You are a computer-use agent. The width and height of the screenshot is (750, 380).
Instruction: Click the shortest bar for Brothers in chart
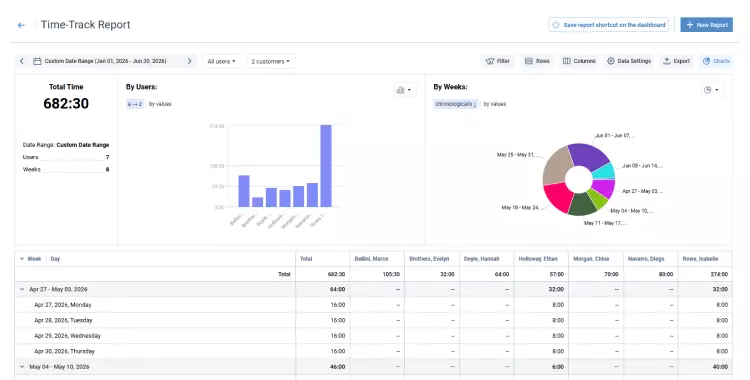(257, 202)
